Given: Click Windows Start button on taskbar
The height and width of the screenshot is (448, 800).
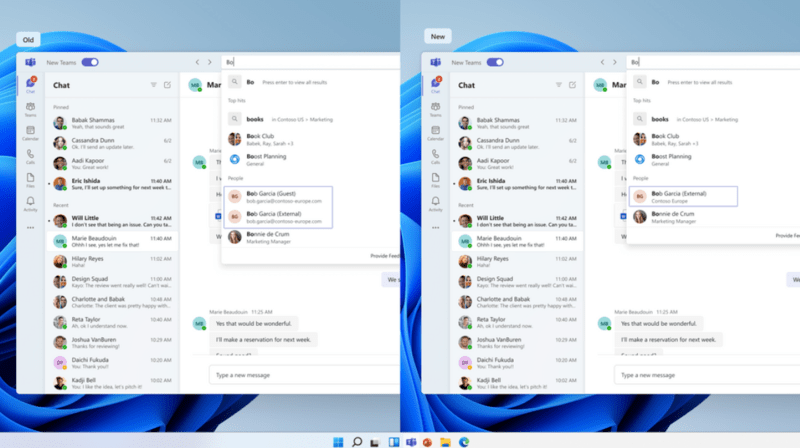Looking at the screenshot, I should (338, 442).
